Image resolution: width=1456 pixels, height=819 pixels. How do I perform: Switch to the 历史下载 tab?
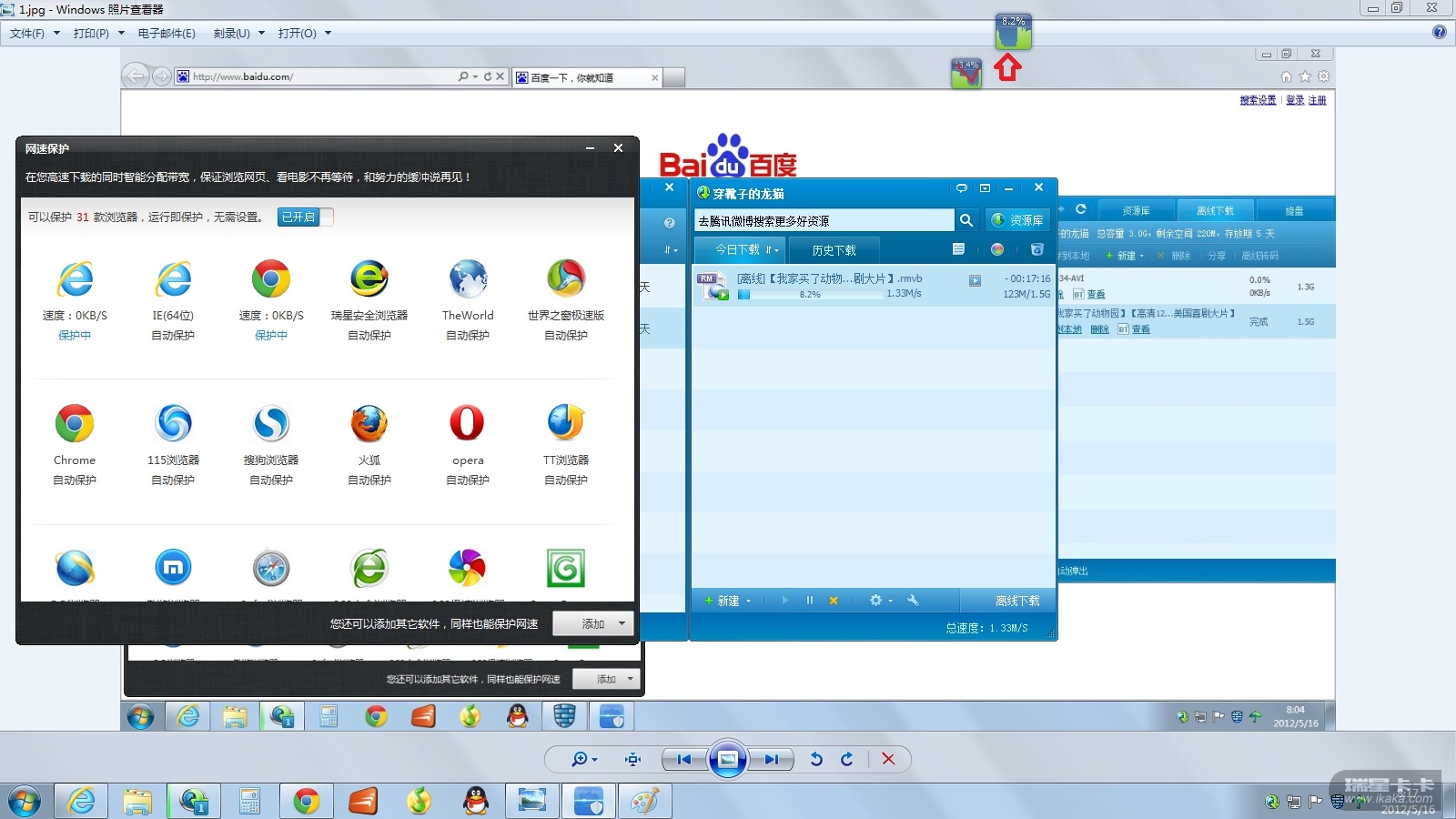click(x=834, y=249)
